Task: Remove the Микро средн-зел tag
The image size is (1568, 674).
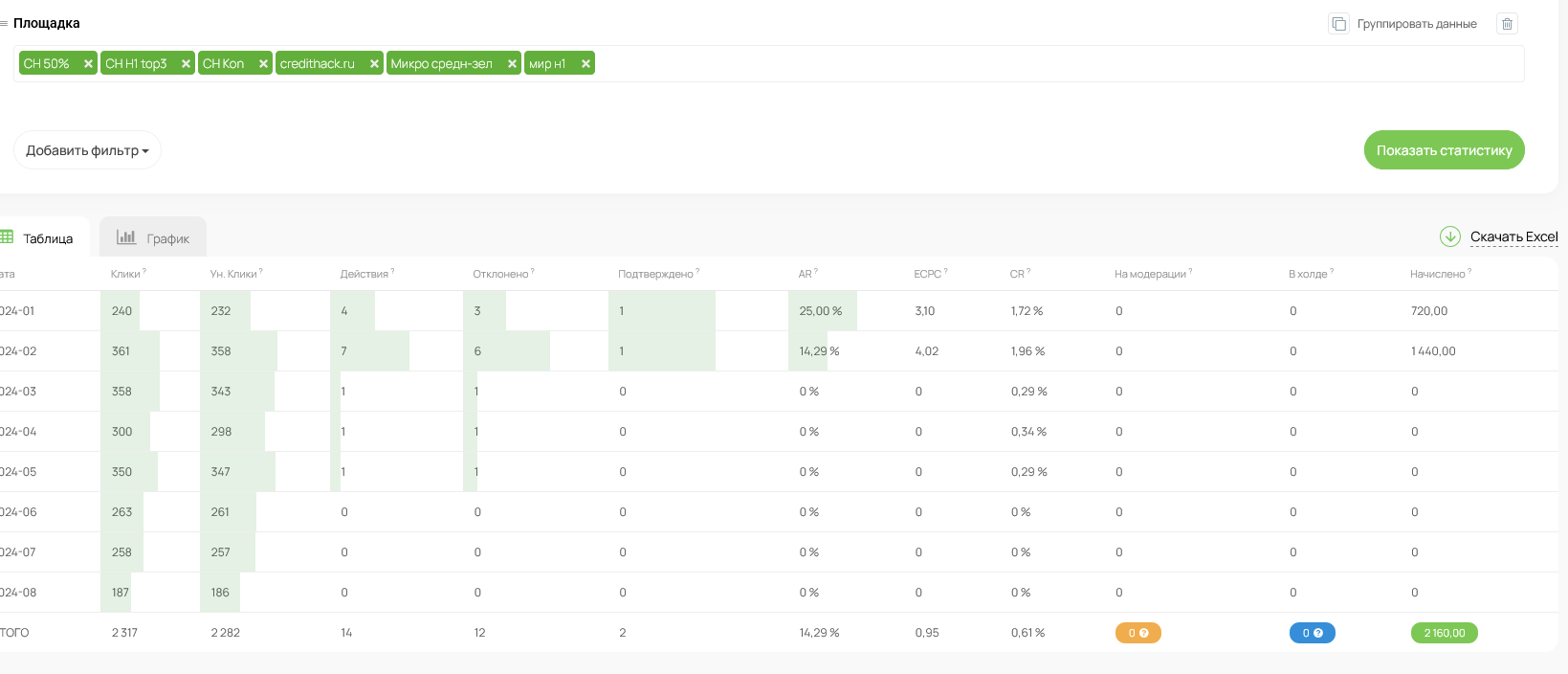Action: coord(512,64)
